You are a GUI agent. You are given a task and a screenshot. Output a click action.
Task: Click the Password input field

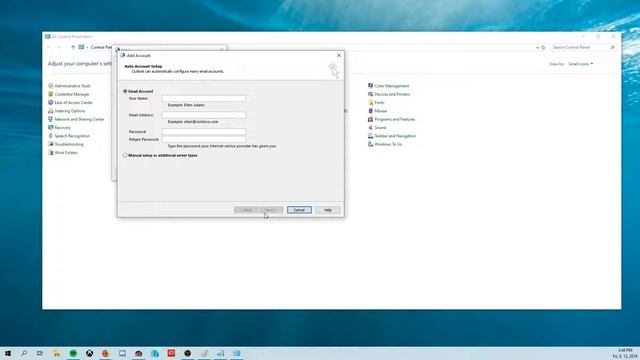click(204, 132)
